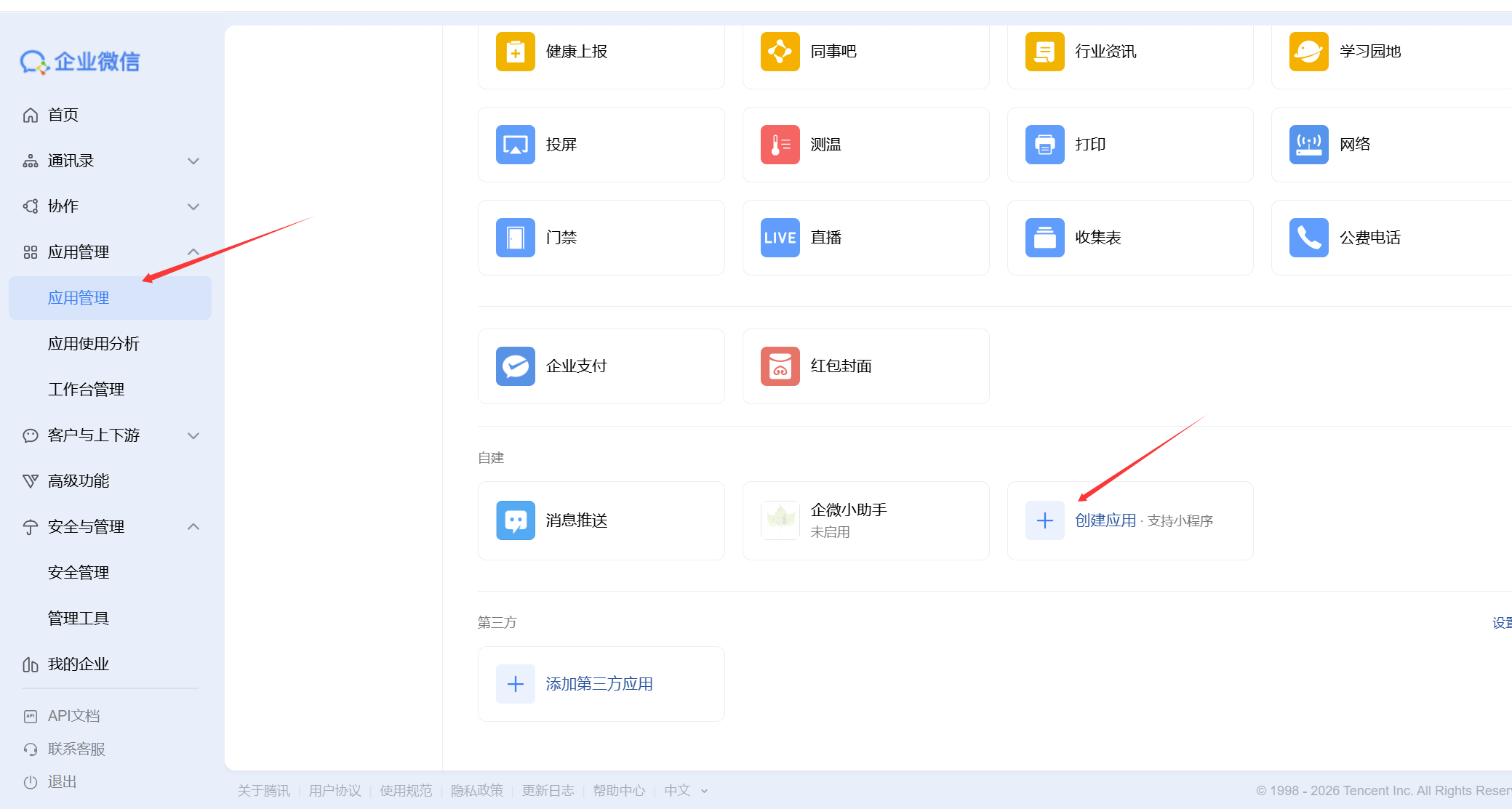
Task: Open the 帮助中心 footer link
Action: [618, 790]
